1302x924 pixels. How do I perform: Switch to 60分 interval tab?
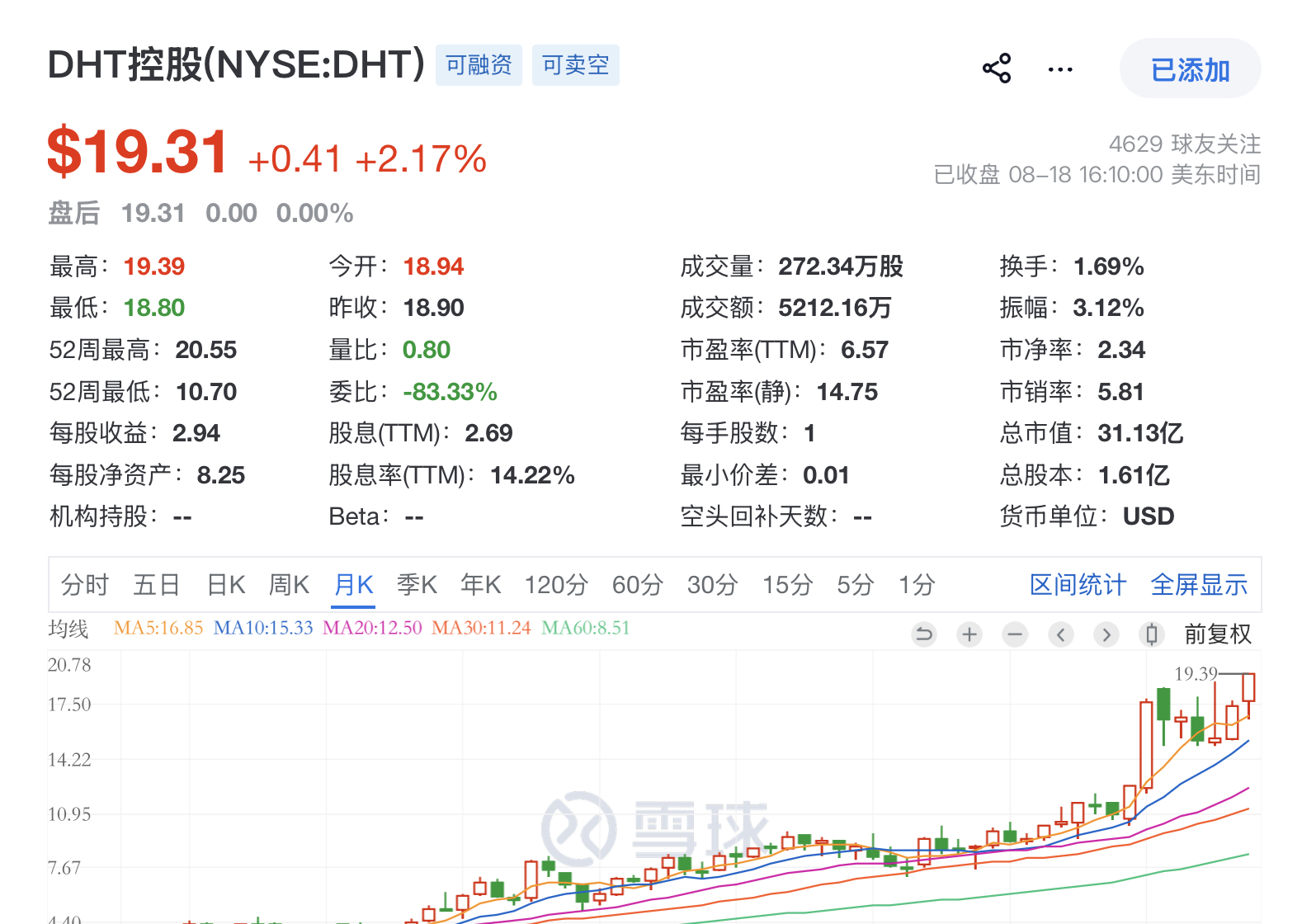(638, 585)
